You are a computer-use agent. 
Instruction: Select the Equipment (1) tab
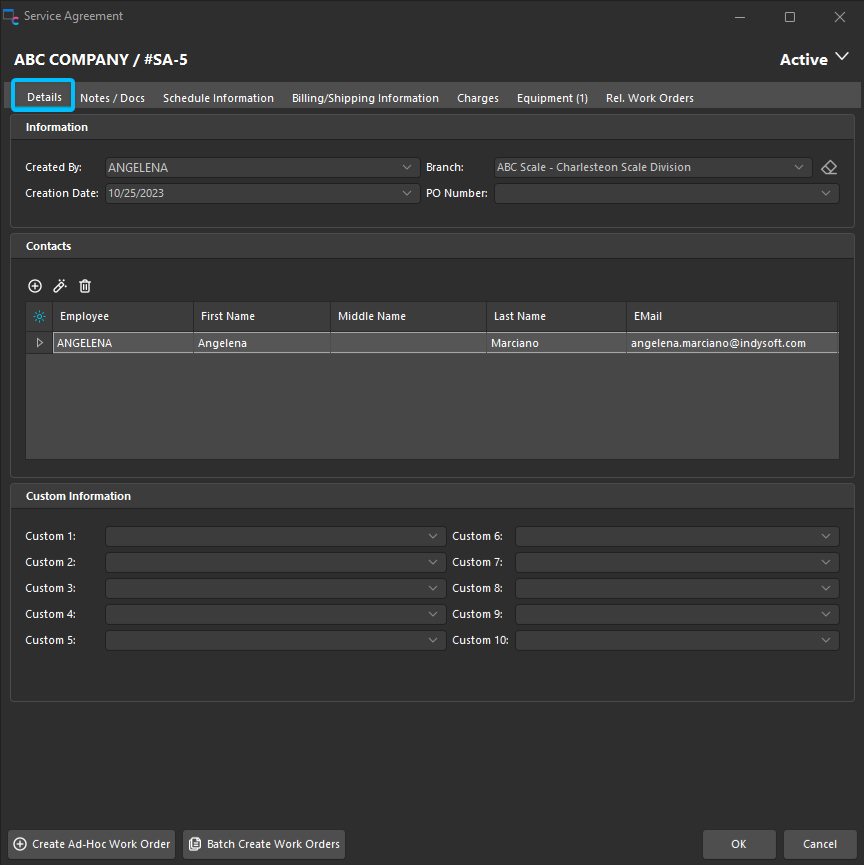[552, 98]
